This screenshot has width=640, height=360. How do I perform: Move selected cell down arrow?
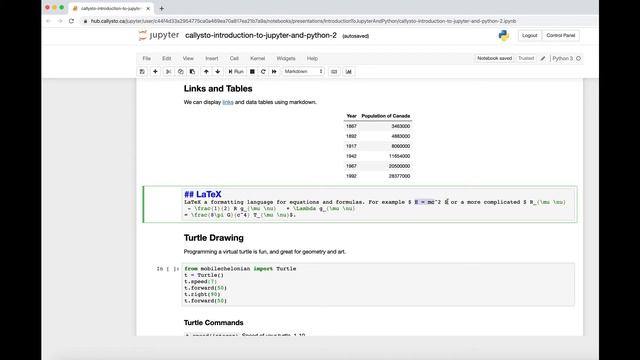coord(218,72)
